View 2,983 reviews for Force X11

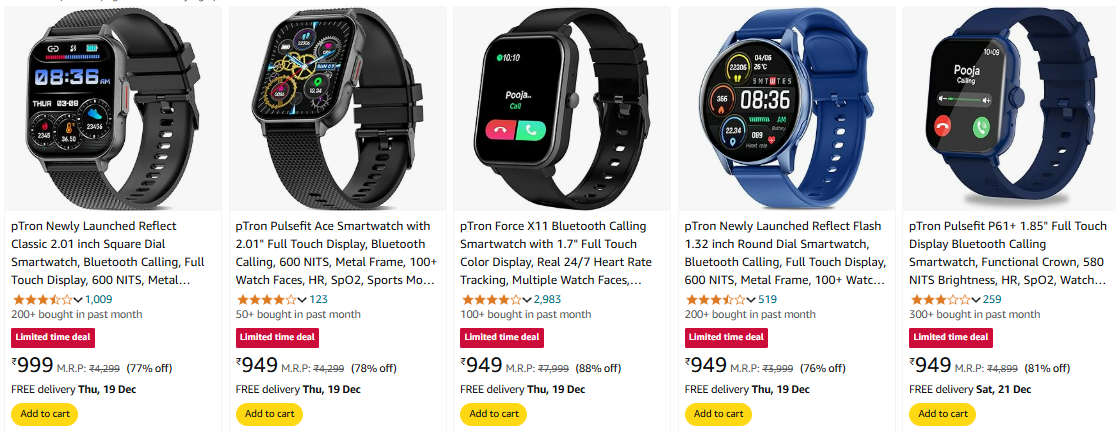(x=547, y=300)
